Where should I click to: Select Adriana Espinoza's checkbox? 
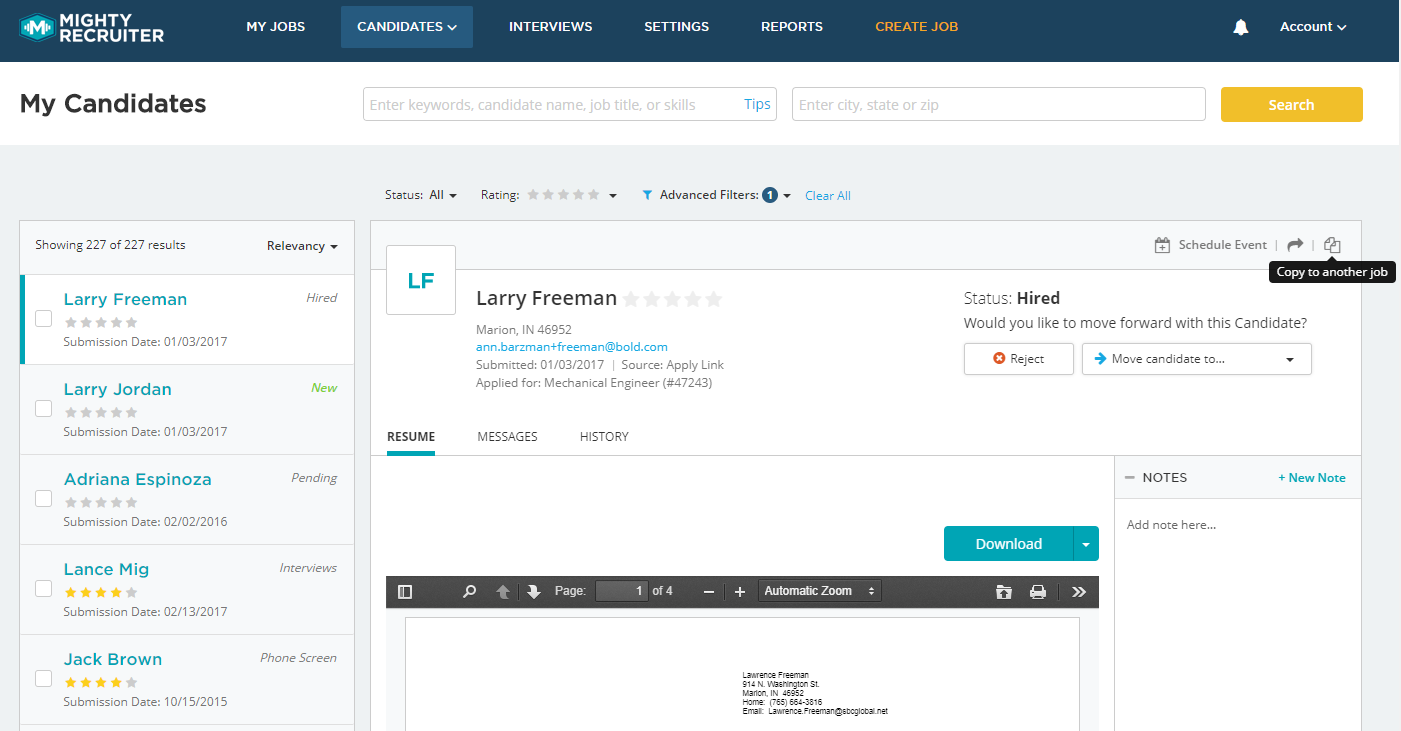(x=44, y=499)
